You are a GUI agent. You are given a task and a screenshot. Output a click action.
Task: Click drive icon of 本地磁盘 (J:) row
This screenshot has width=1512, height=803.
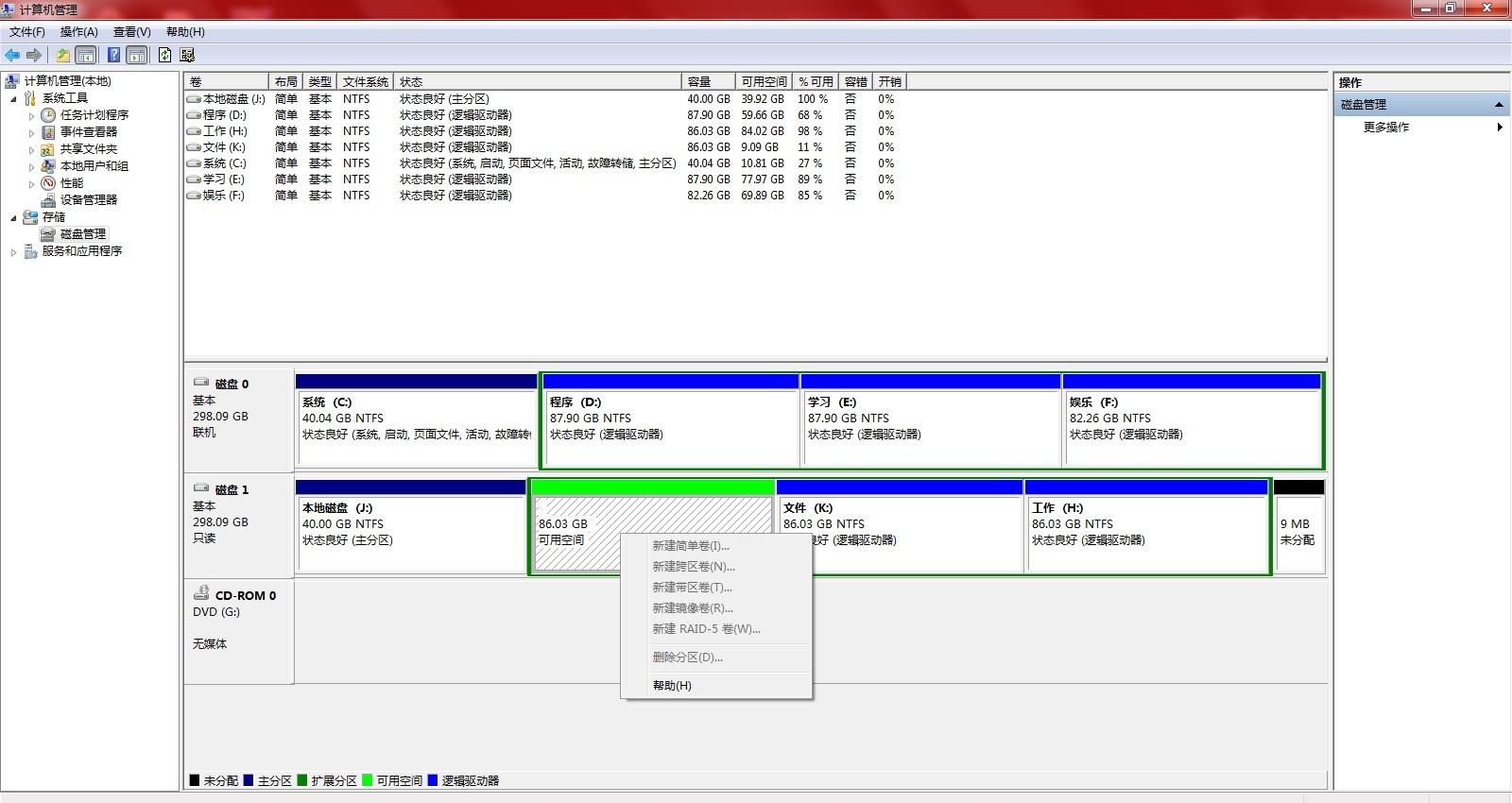tap(194, 99)
